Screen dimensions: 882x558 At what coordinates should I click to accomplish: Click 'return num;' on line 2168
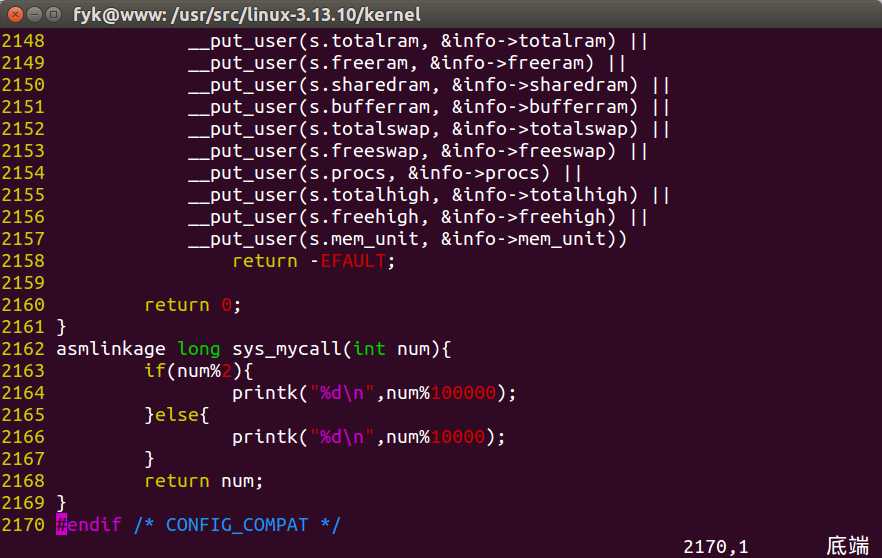tap(204, 481)
